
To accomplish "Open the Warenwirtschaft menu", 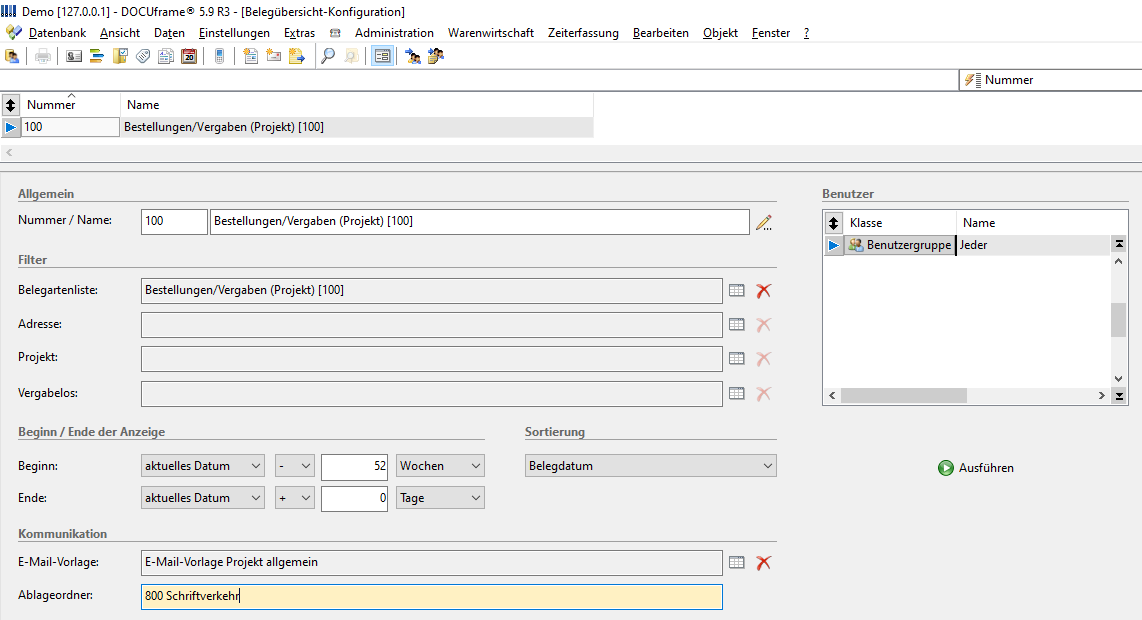I will 491,33.
